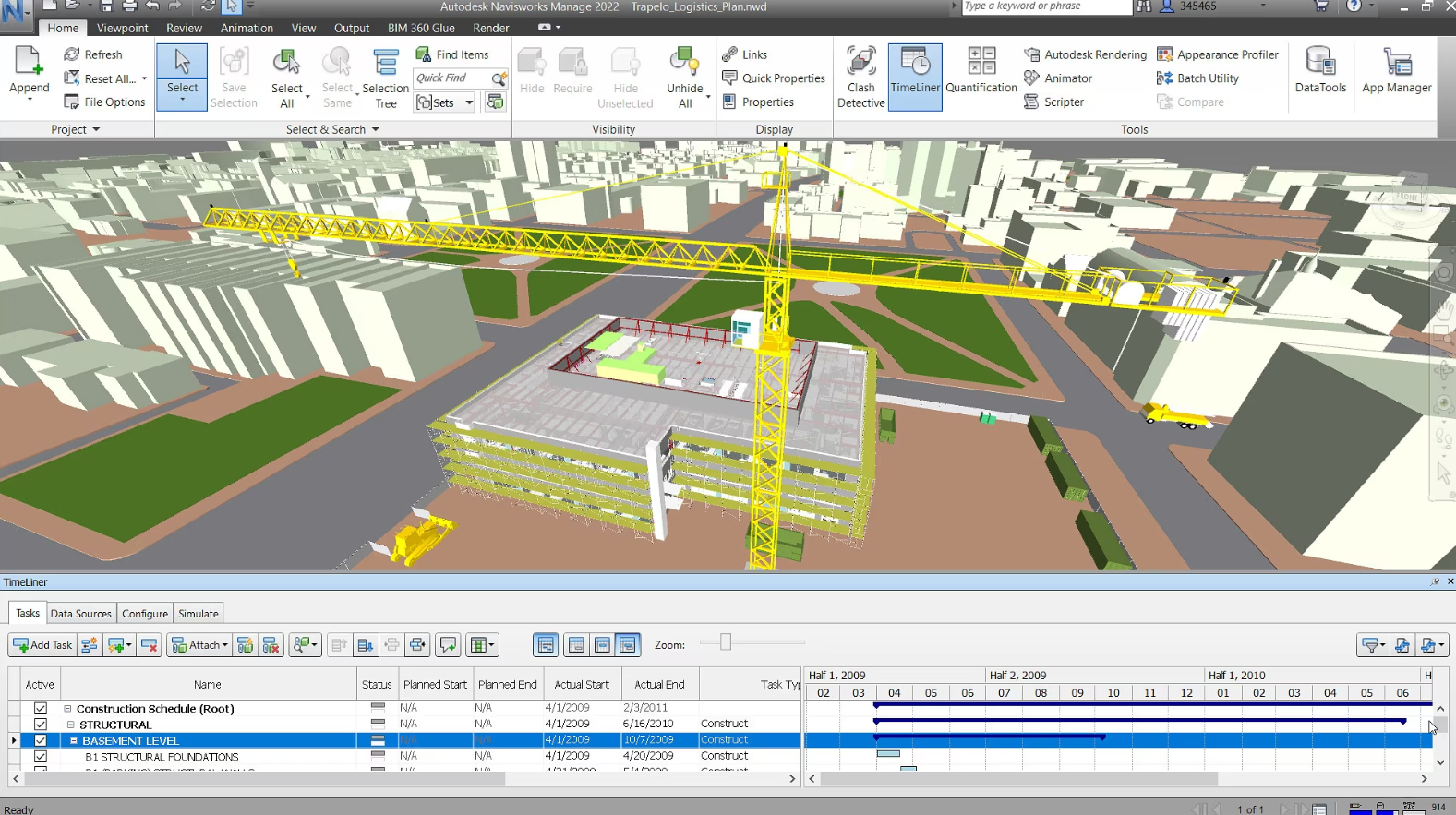This screenshot has height=815, width=1456.
Task: Toggle the TimeLiner window button
Action: click(x=915, y=78)
